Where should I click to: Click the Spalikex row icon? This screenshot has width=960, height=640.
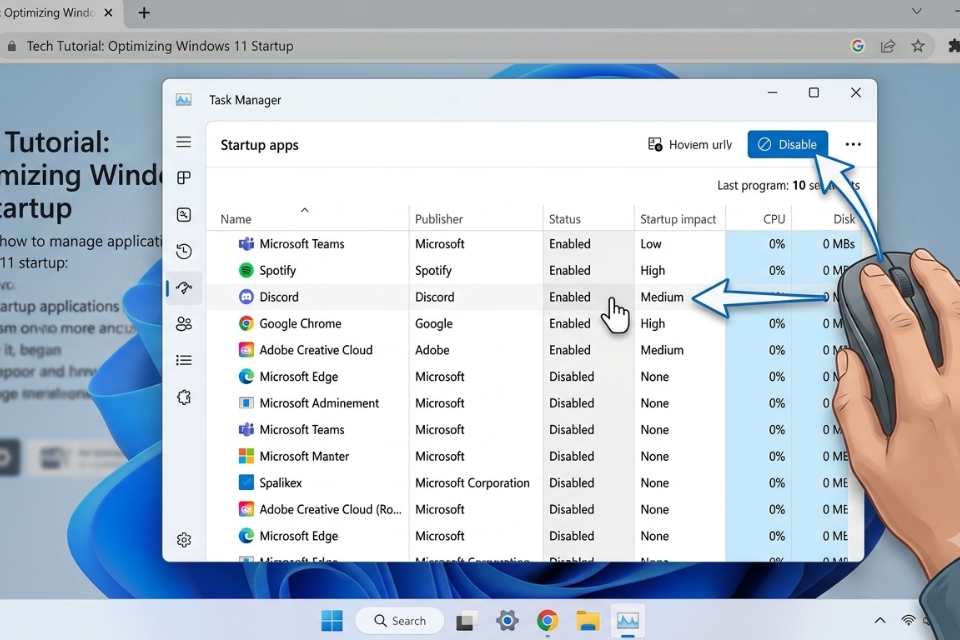click(246, 483)
